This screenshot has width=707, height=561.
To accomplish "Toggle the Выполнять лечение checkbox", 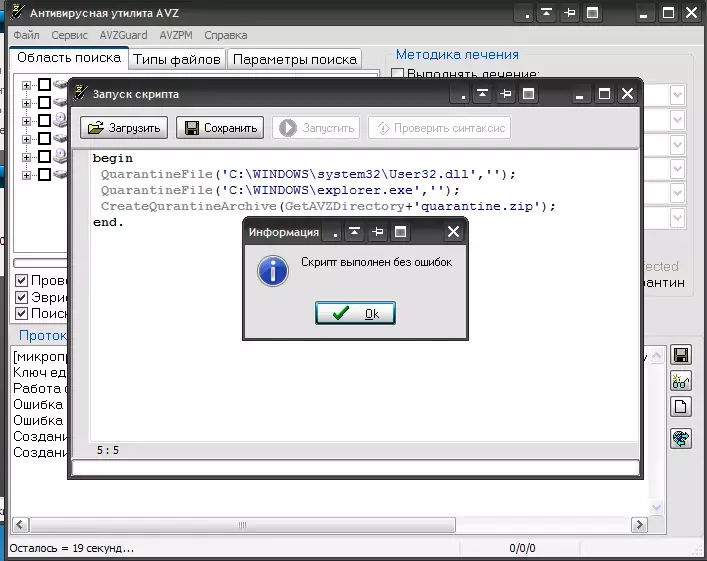I will tap(397, 73).
